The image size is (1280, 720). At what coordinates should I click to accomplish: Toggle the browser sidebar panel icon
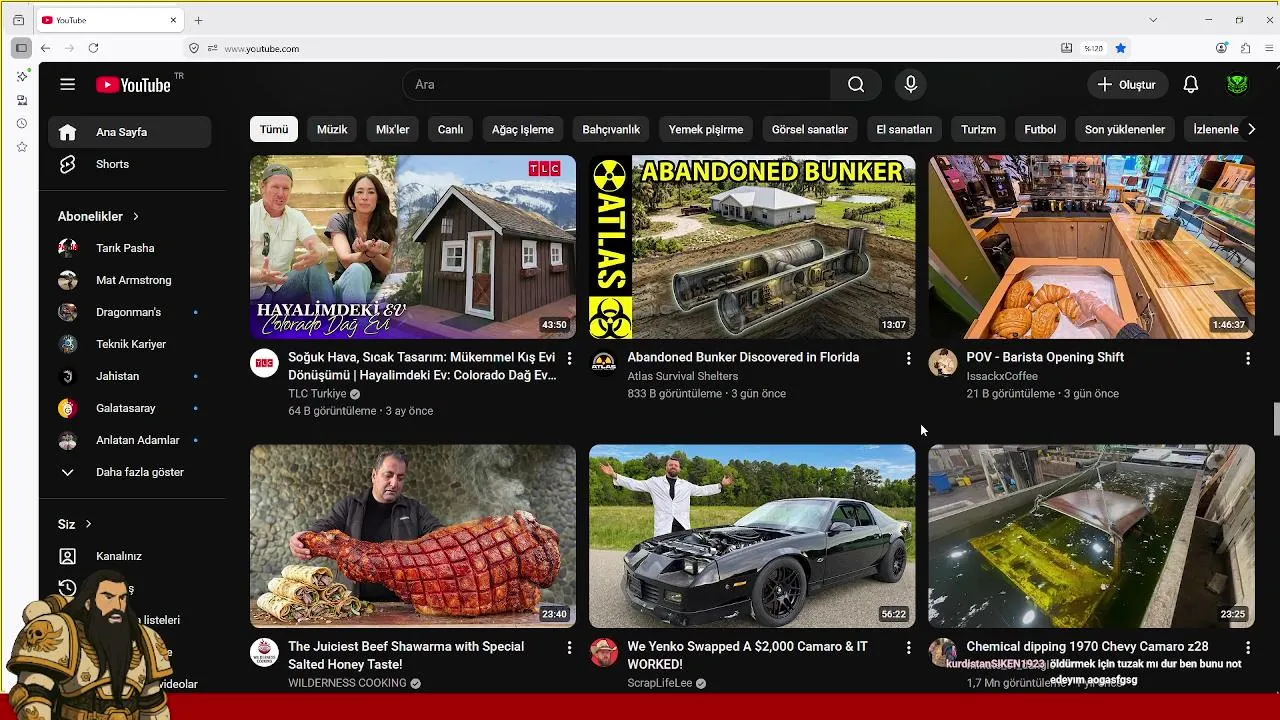click(21, 48)
